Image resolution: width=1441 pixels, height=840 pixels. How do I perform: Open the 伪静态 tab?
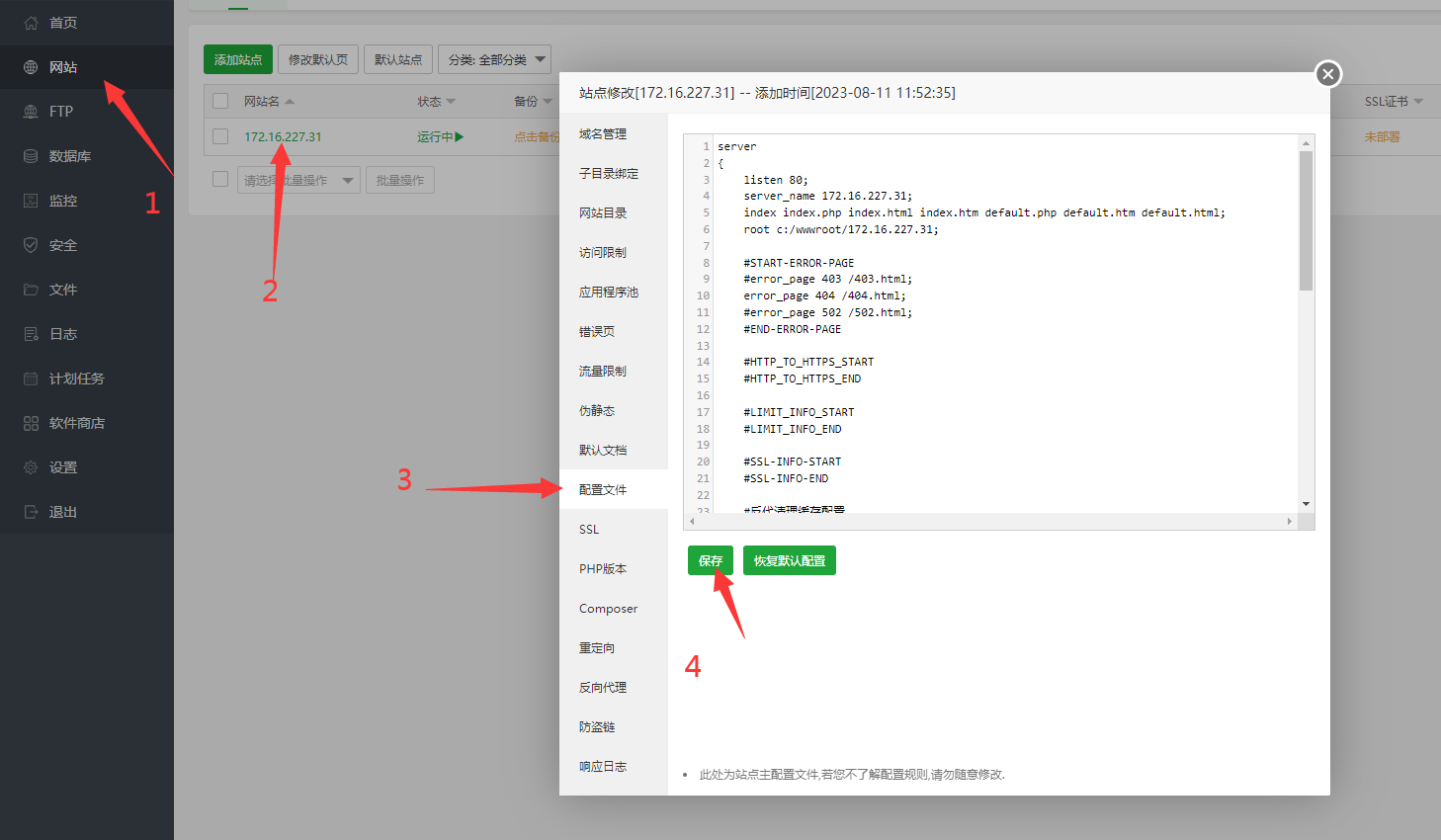tap(614, 410)
